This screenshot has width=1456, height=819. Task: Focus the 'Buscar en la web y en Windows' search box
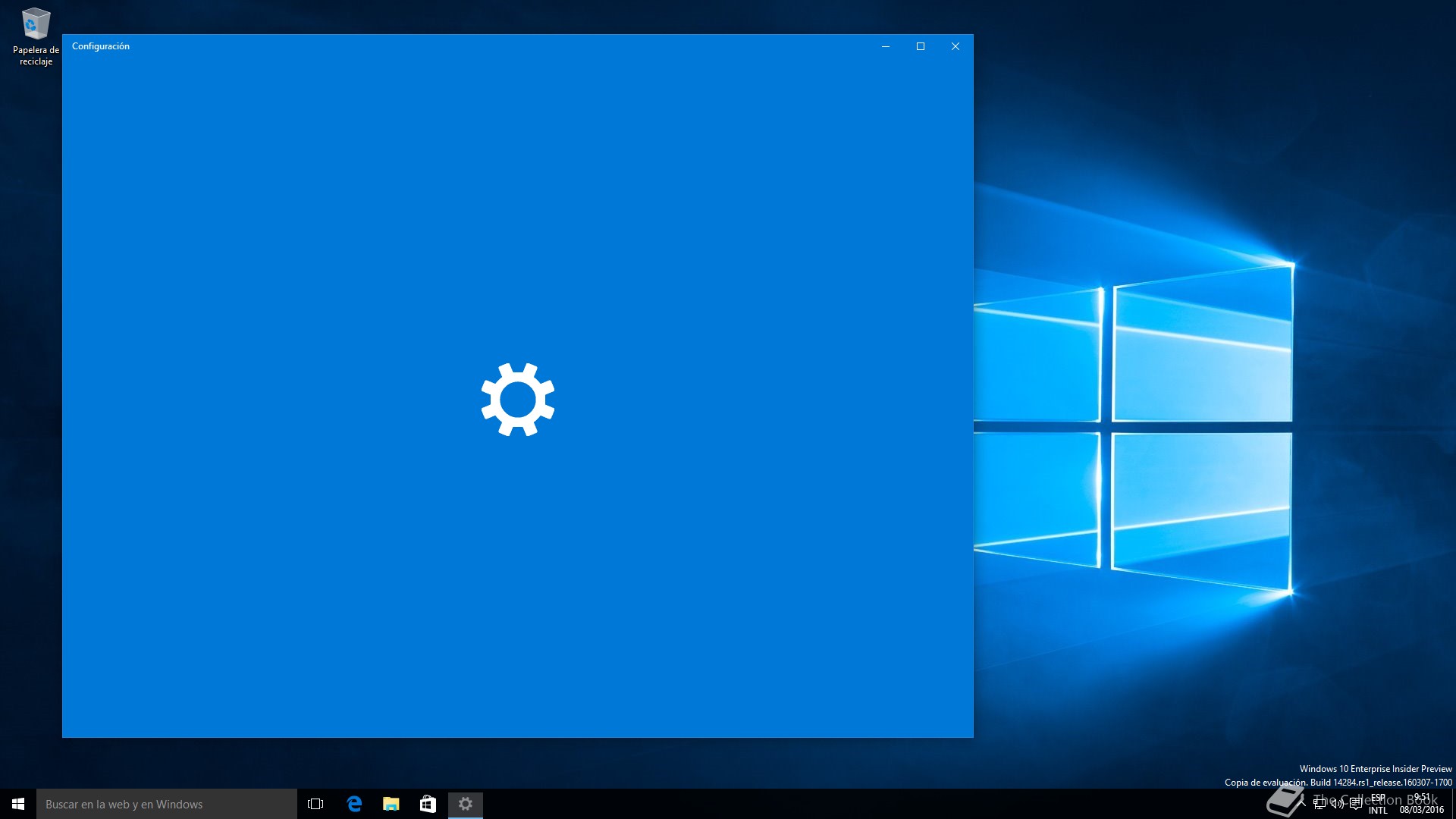[x=167, y=804]
